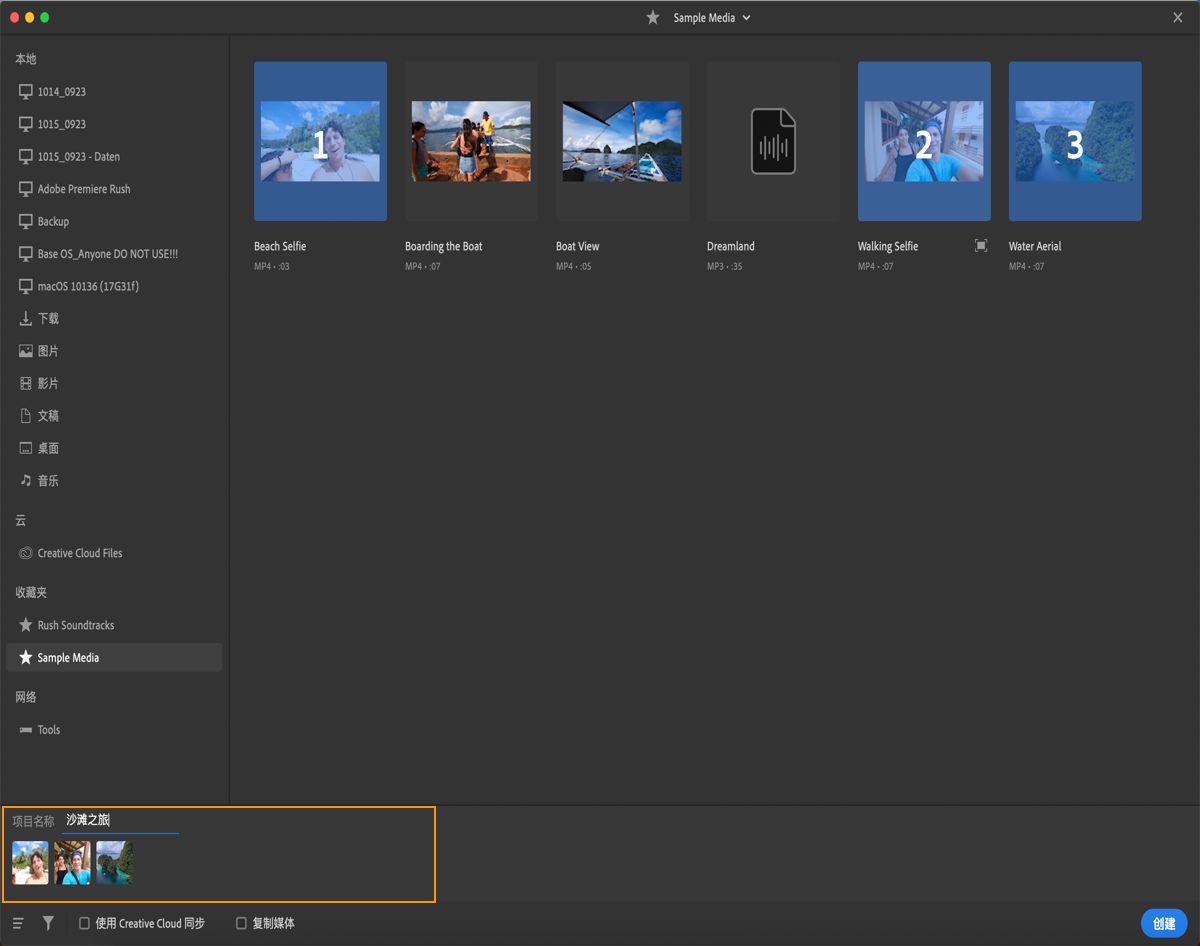
Task: Select the Boat View clip thumbnail
Action: [x=622, y=141]
